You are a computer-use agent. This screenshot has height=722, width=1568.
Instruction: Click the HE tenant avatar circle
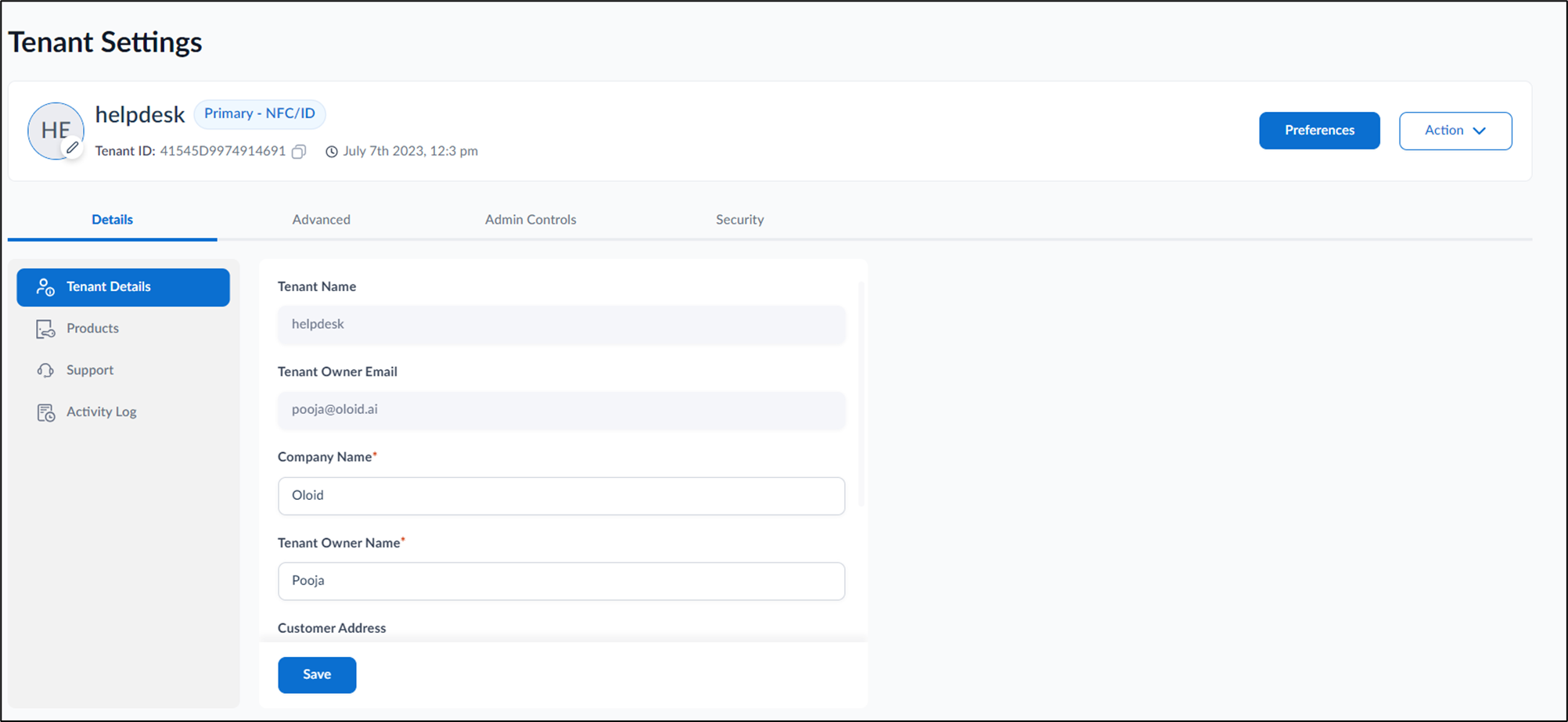pyautogui.click(x=56, y=131)
